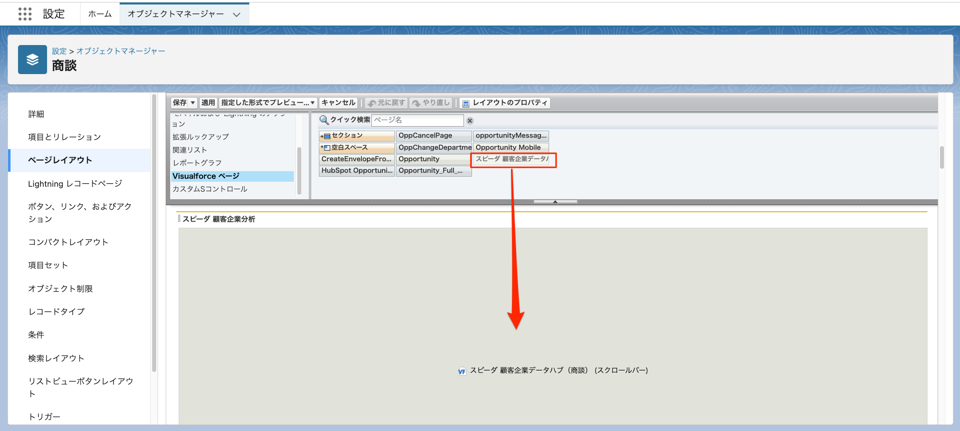Viewport: 960px width, 431px height.
Task: Click the undo 元に戻す button
Action: [x=386, y=103]
